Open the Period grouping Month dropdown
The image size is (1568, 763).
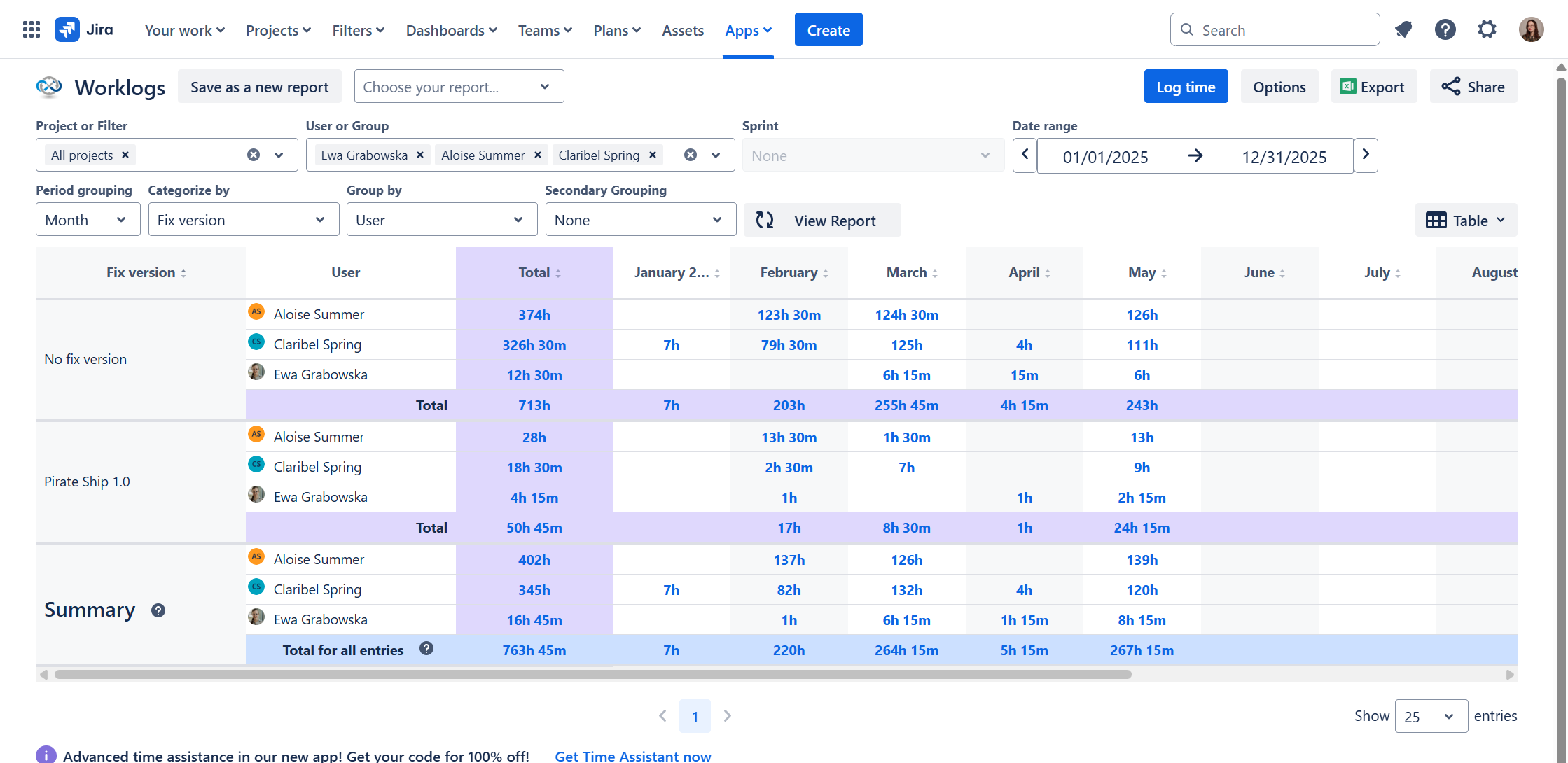click(88, 220)
